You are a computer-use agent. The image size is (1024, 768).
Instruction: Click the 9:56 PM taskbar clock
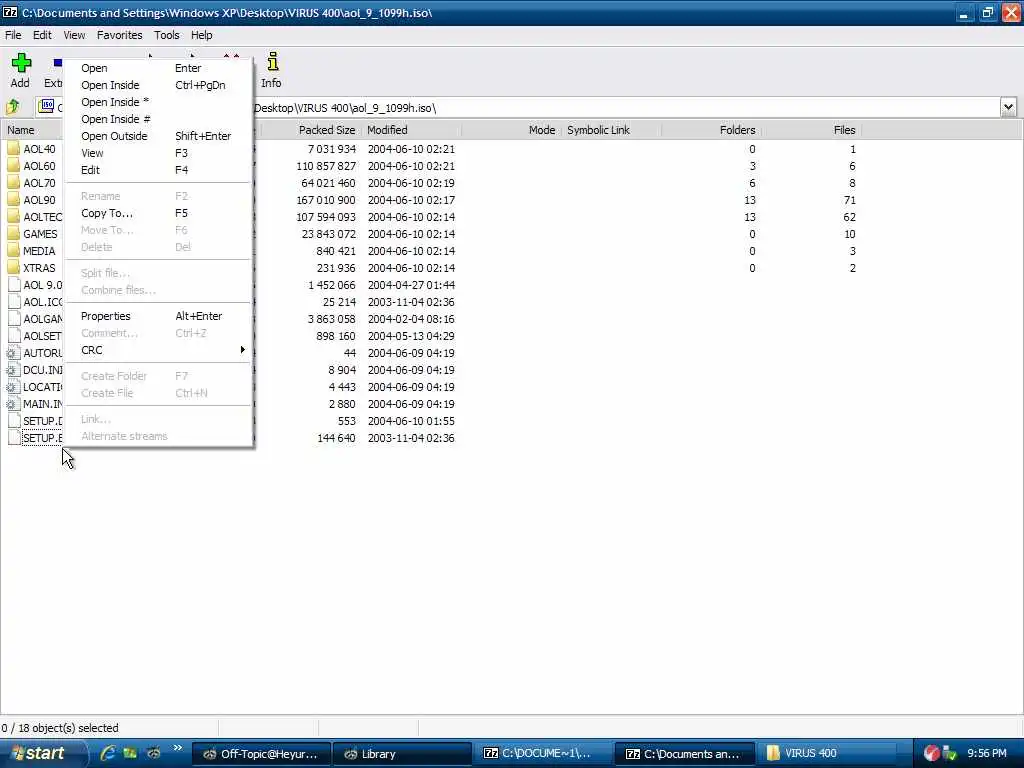click(986, 753)
